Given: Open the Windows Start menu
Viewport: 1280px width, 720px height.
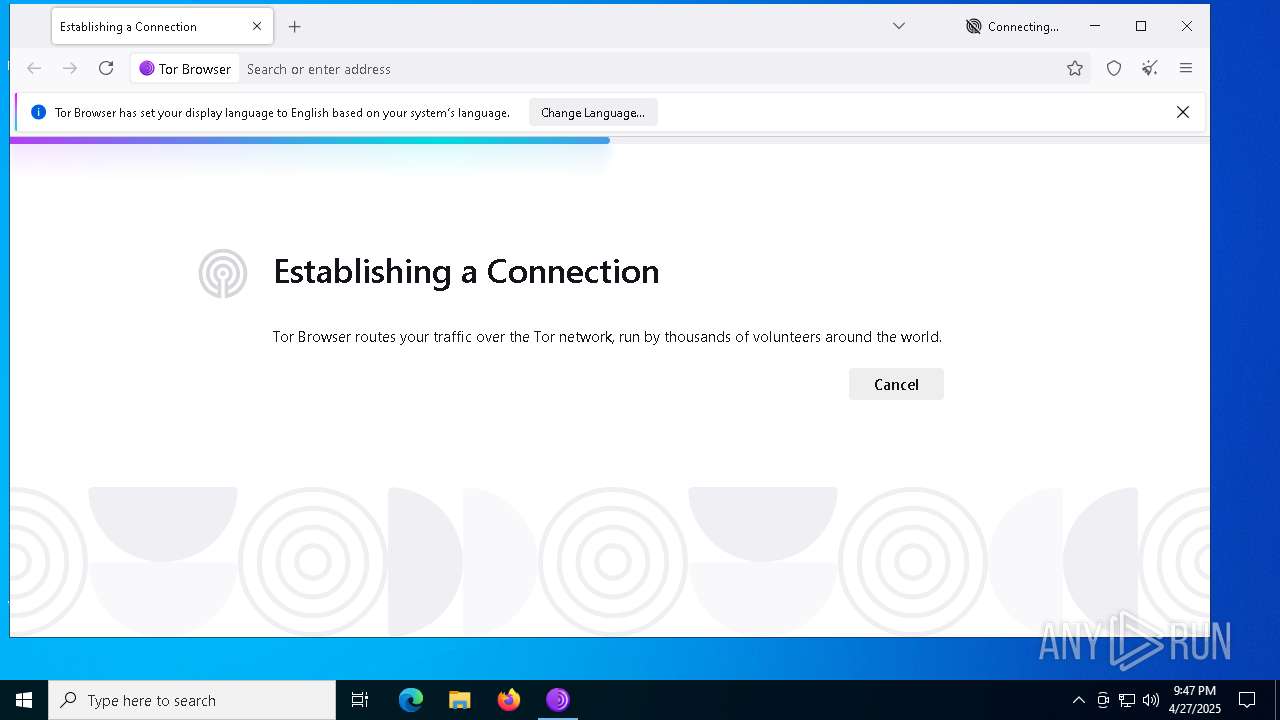Looking at the screenshot, I should tap(24, 700).
